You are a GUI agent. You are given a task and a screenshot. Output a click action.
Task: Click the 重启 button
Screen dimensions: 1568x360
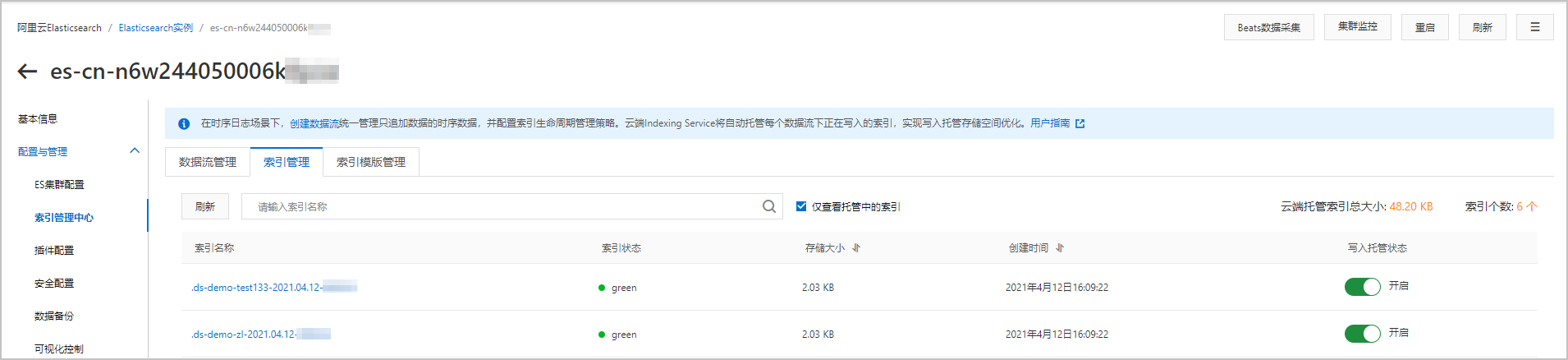tap(1425, 27)
